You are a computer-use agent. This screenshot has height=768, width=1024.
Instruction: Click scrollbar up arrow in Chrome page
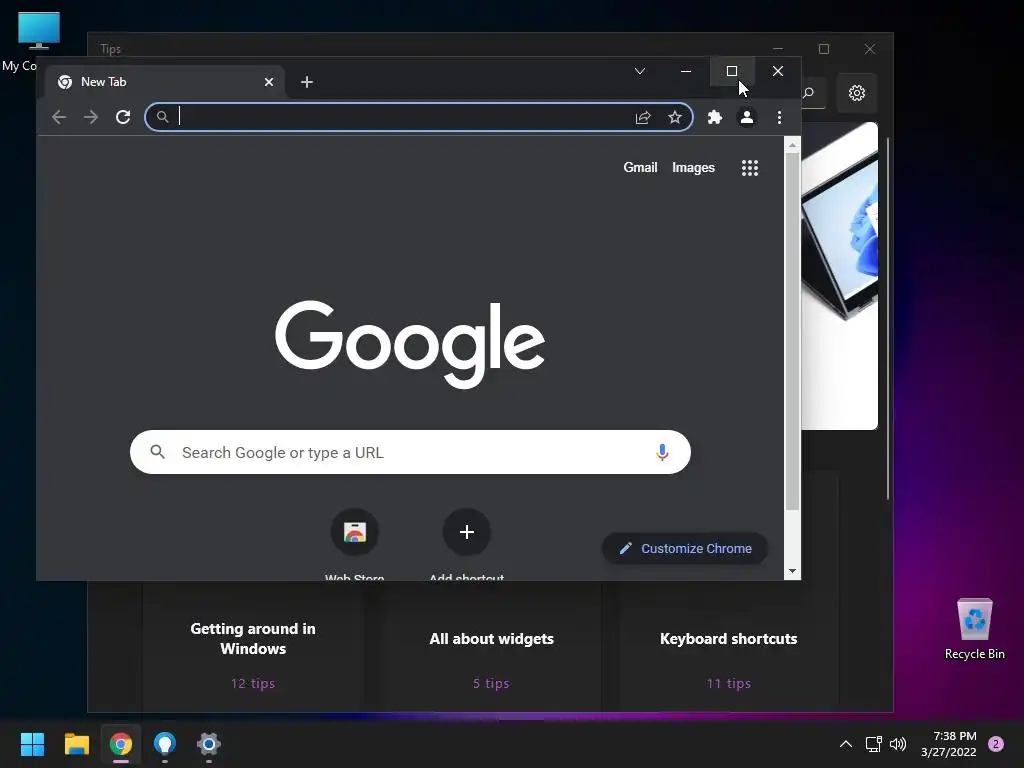[792, 145]
